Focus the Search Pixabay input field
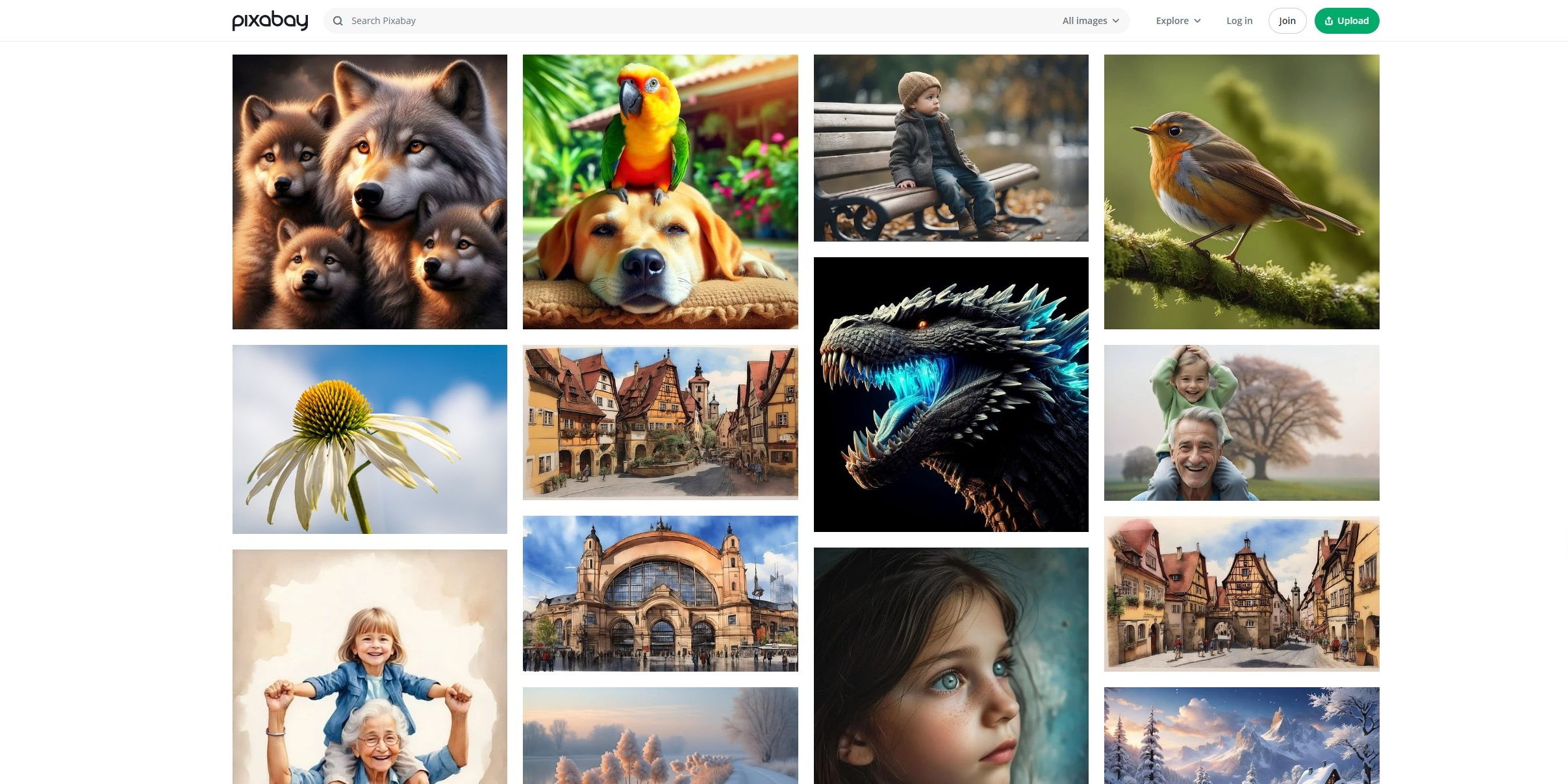The height and width of the screenshot is (784, 1568). 702,21
